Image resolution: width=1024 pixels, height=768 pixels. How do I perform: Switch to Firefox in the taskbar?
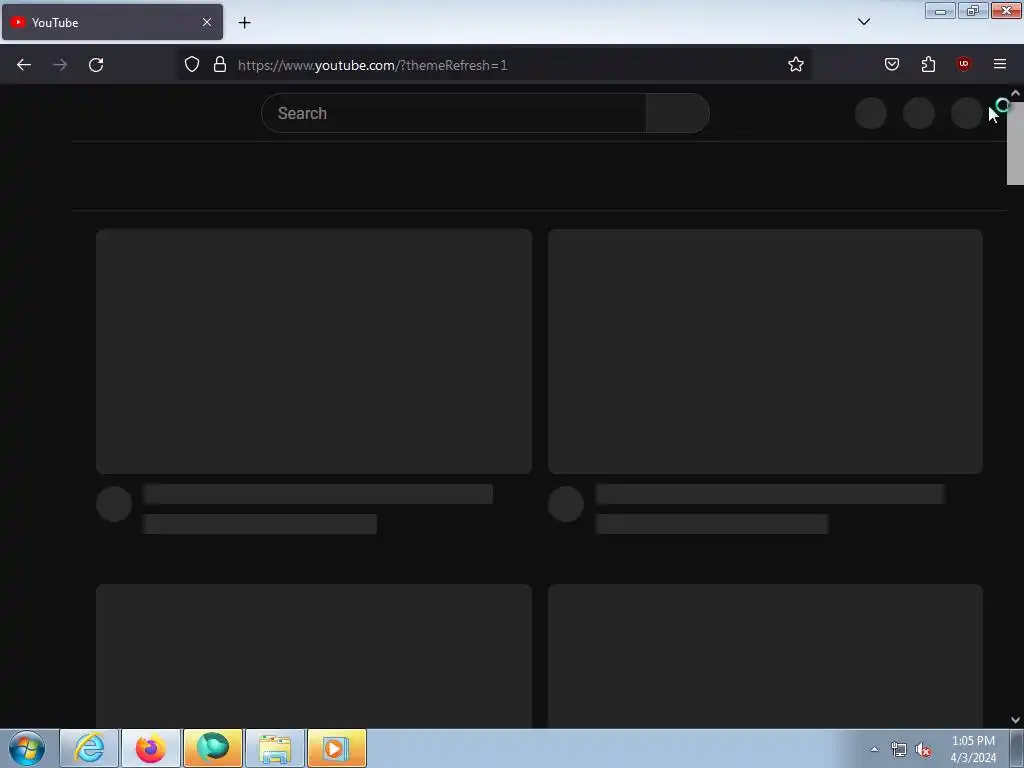pos(151,748)
